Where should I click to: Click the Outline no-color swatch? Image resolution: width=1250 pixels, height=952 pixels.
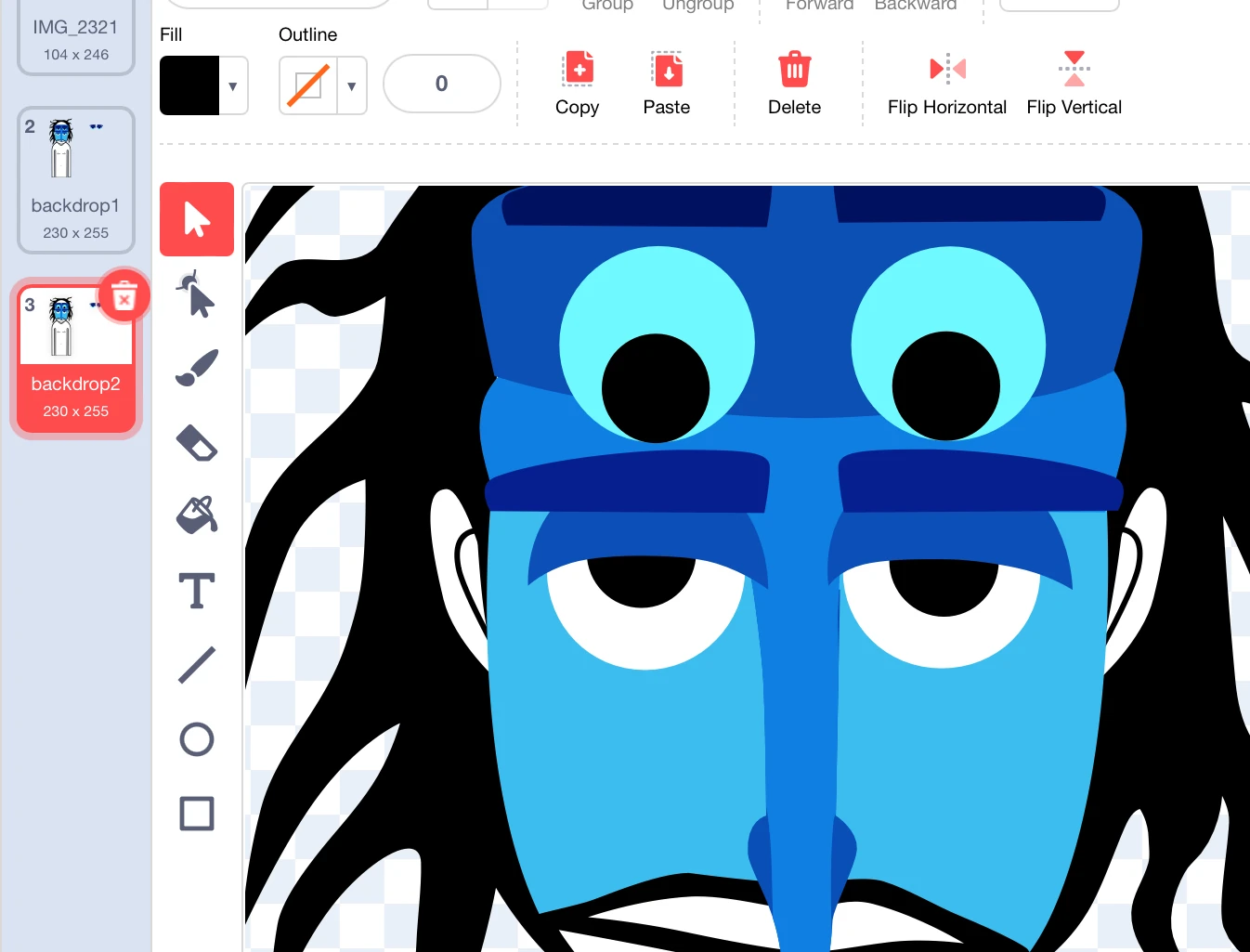[308, 85]
